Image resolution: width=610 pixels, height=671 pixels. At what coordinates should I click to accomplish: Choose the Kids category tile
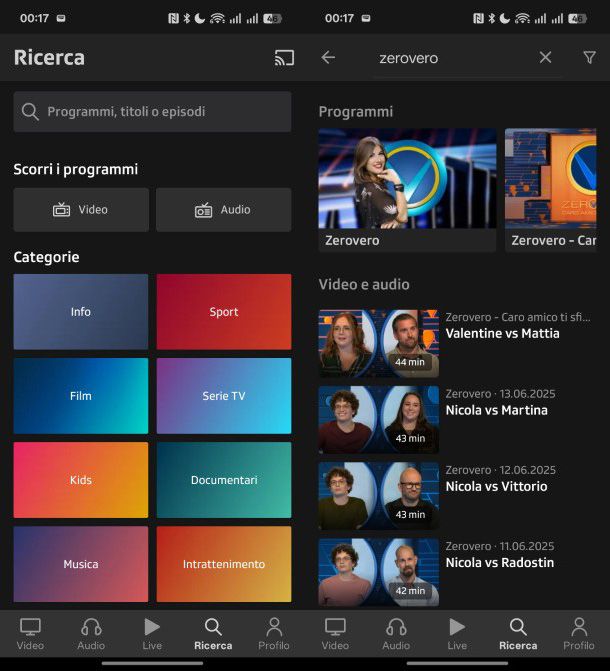pyautogui.click(x=81, y=480)
